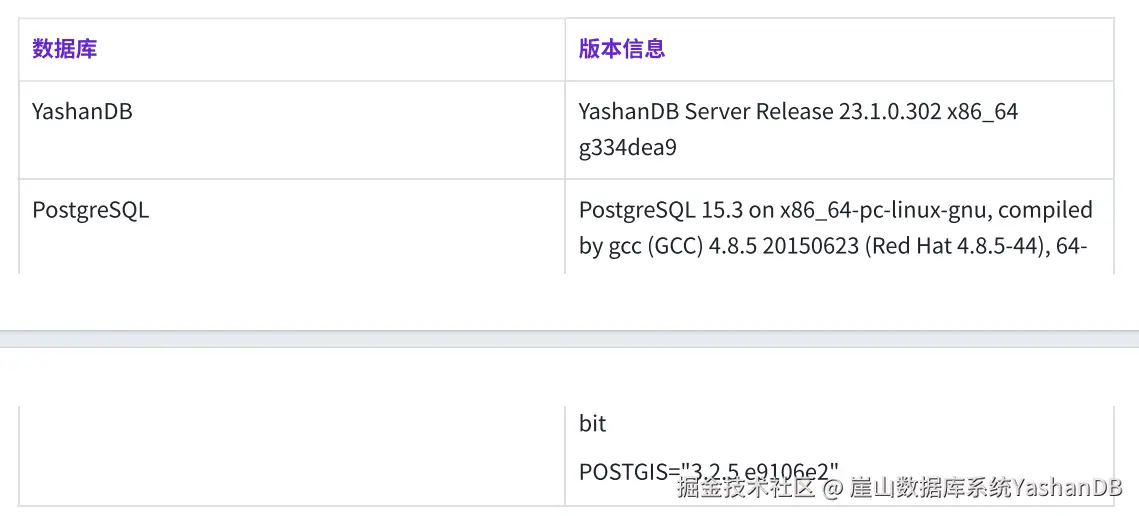
Task: Click the empty cell left of POSTGIS
Action: 291,456
